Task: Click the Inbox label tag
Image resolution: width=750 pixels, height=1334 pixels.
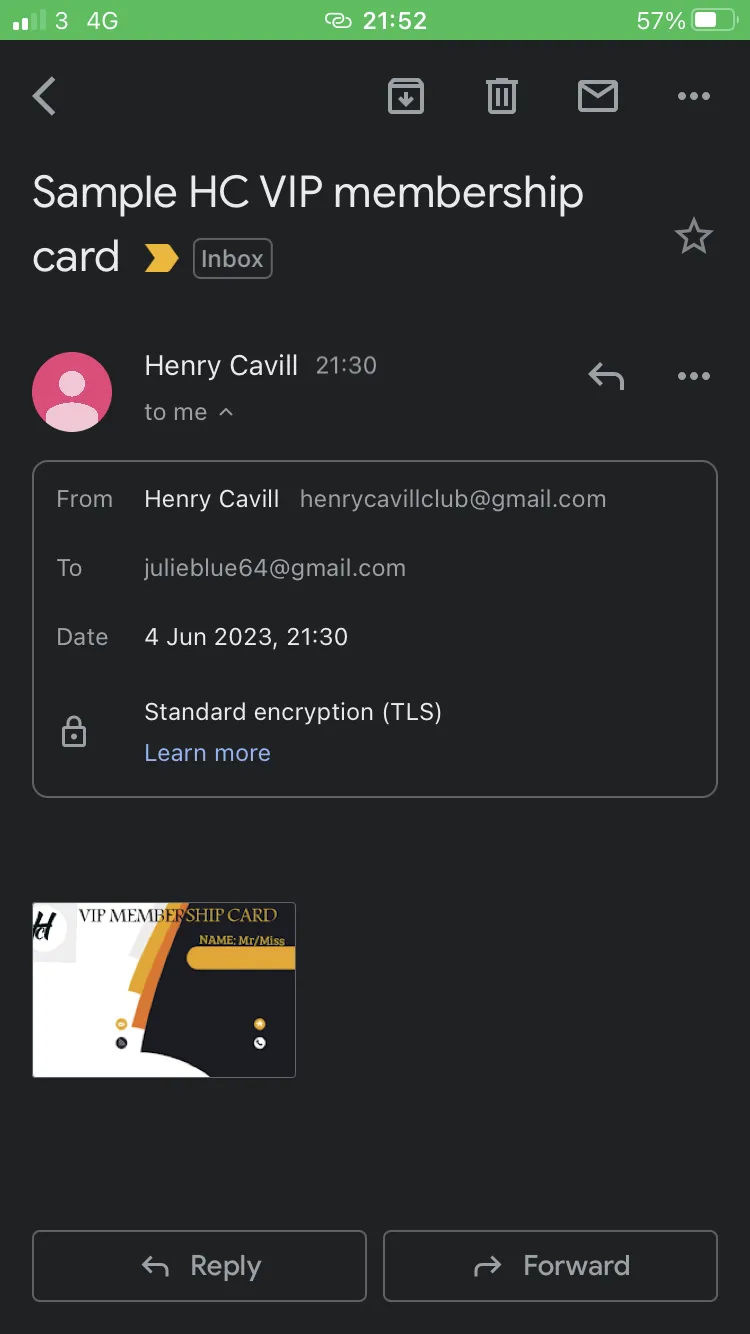Action: pos(232,259)
